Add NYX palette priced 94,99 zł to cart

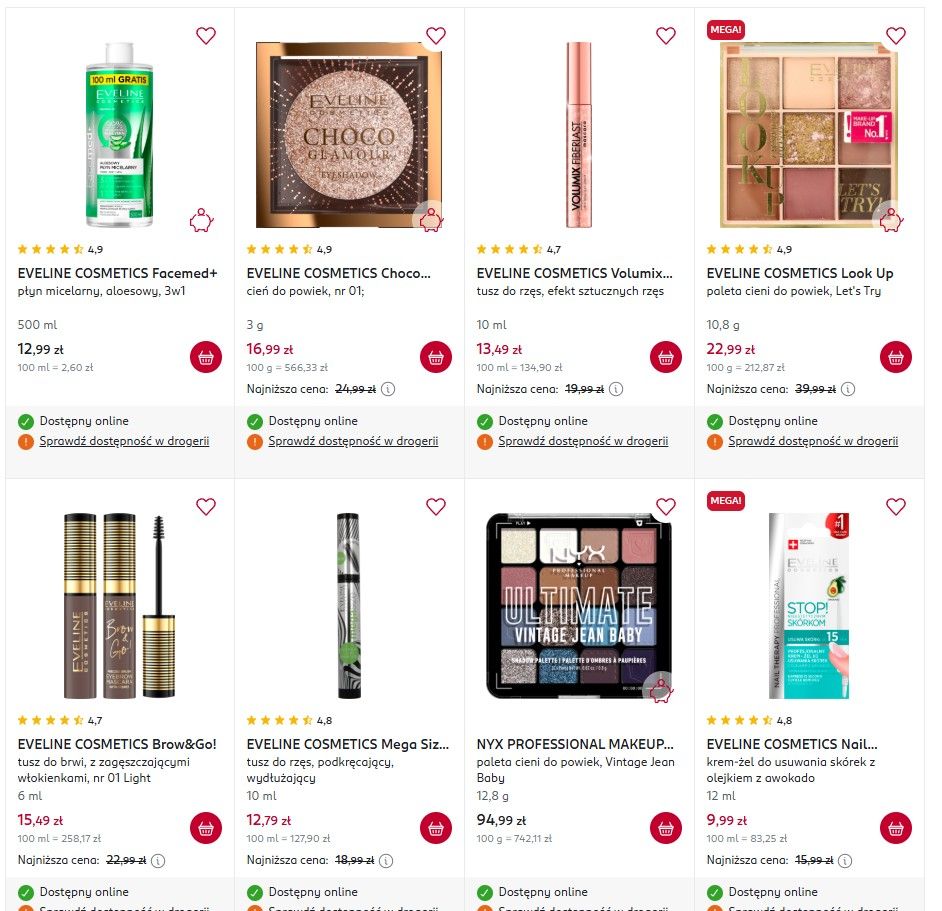666,828
